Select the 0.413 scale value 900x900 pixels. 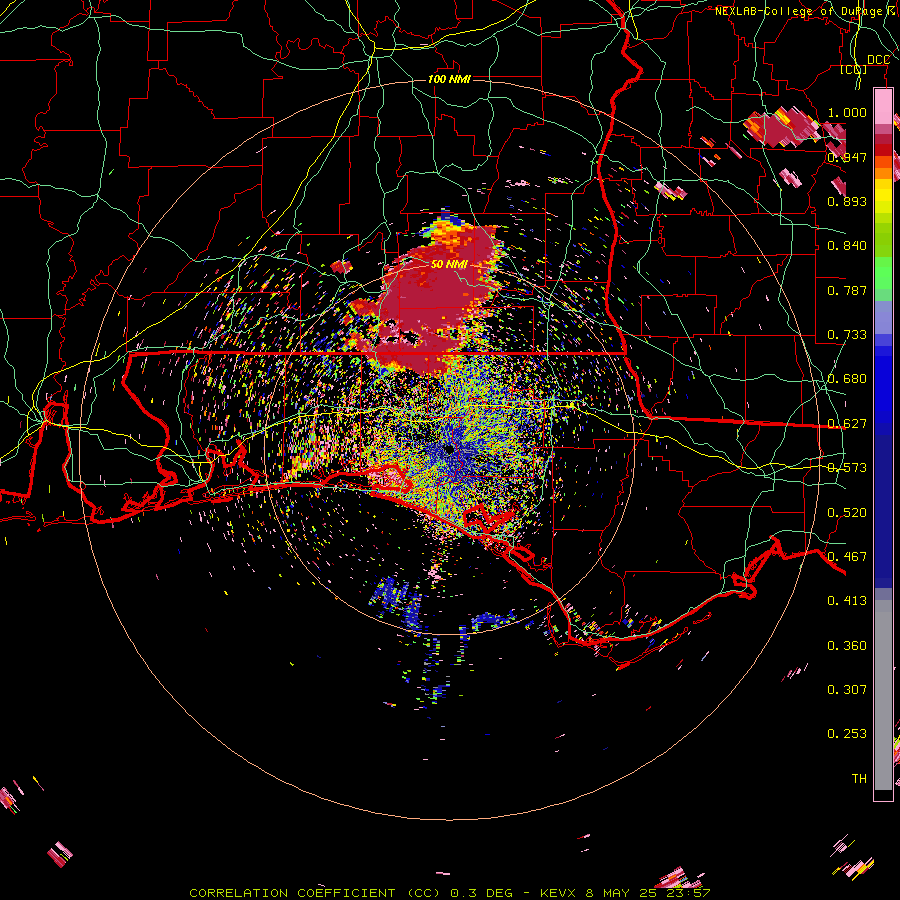pyautogui.click(x=847, y=601)
